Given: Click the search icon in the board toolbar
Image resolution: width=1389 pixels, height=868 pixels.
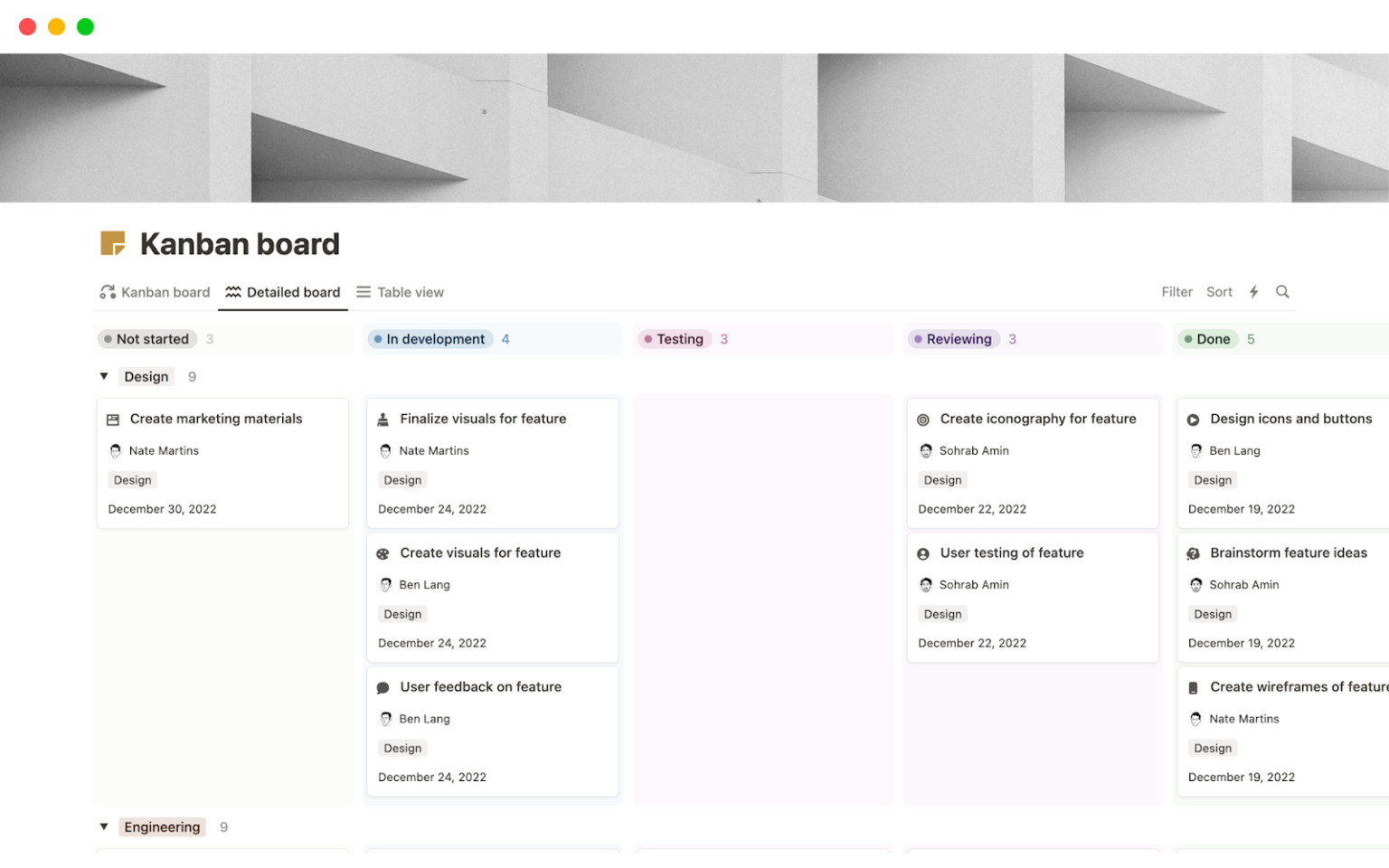Looking at the screenshot, I should (1282, 291).
